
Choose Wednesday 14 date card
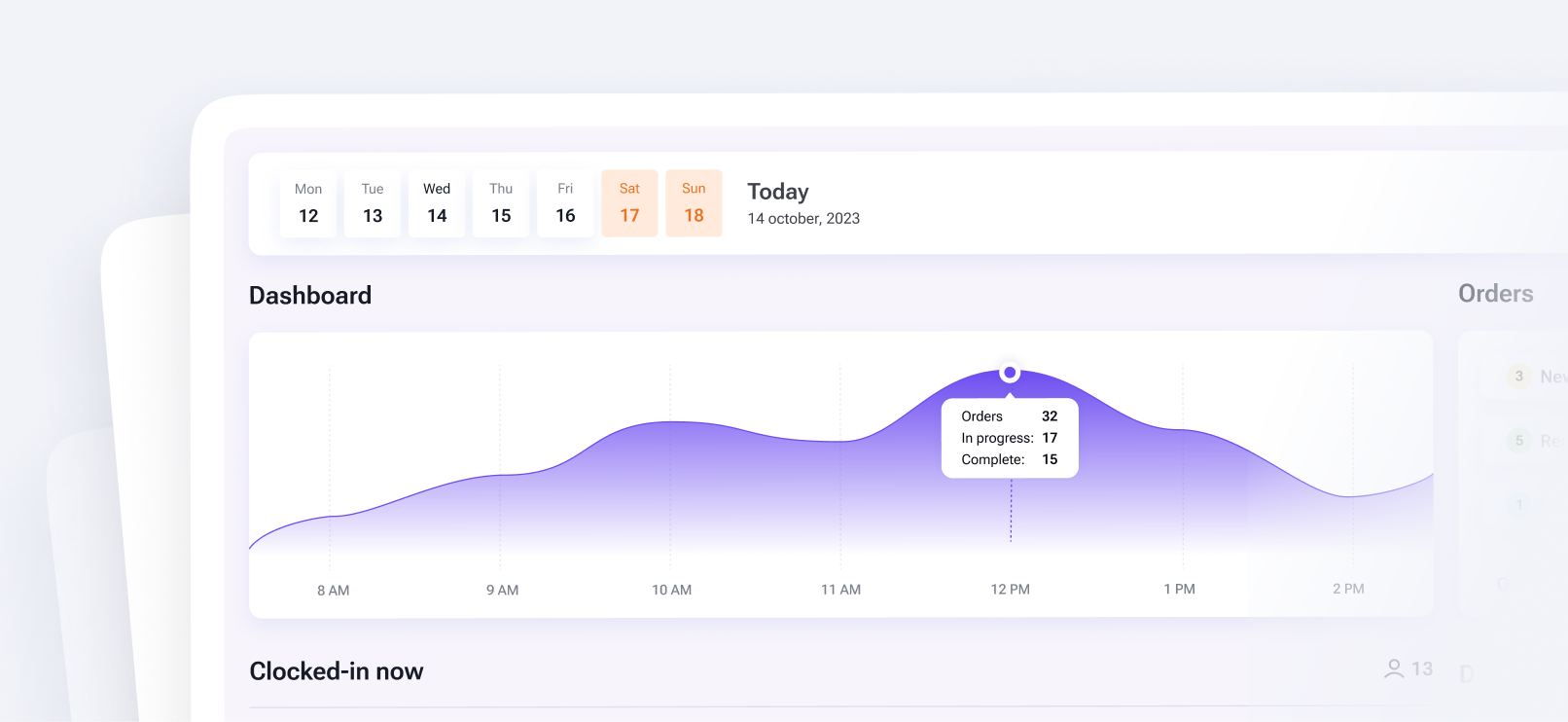[437, 203]
